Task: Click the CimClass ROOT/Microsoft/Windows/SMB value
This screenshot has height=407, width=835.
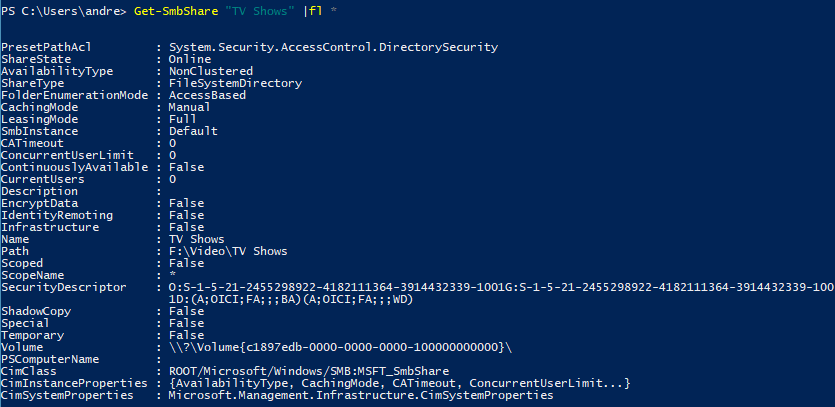Action: point(309,371)
